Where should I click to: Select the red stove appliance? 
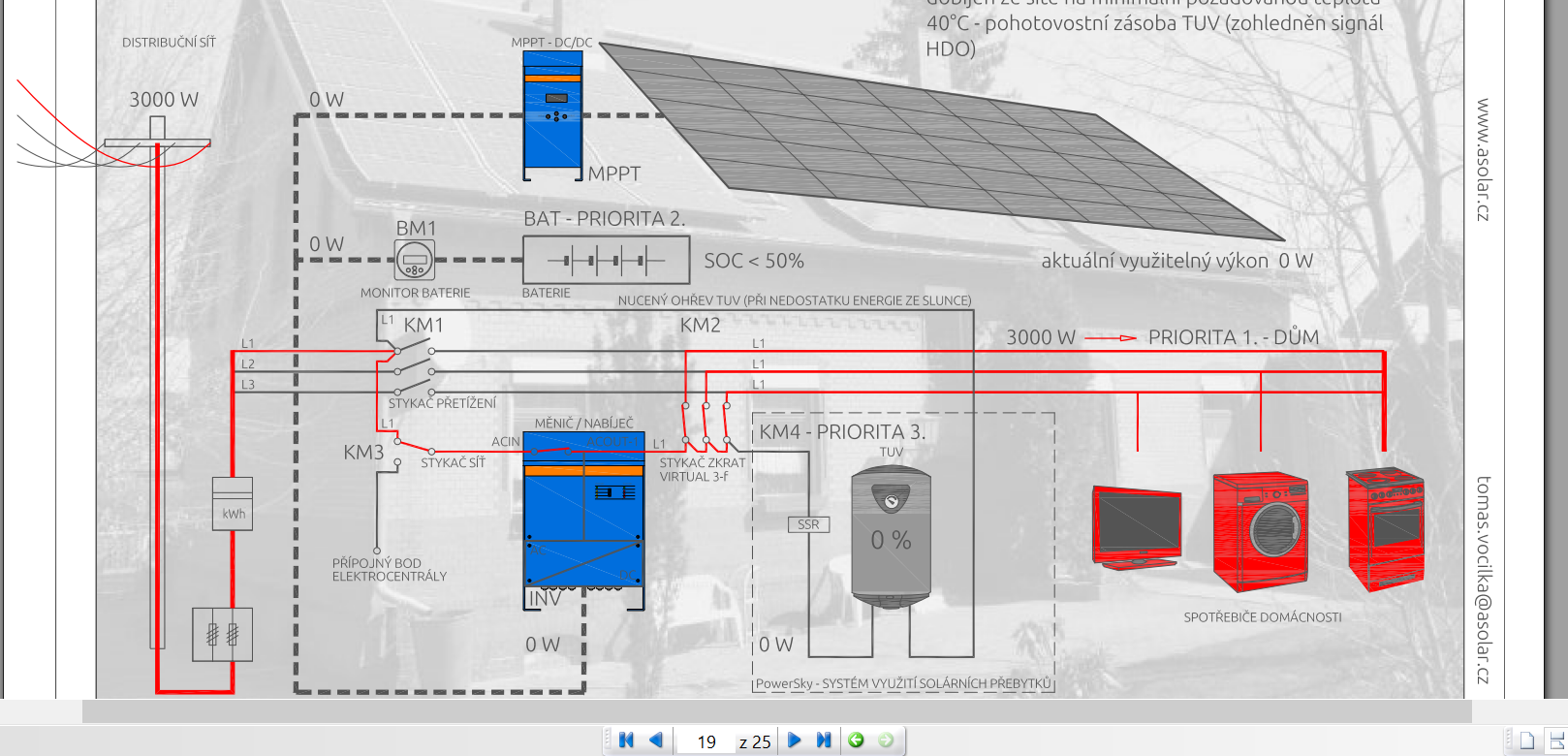pos(1385,528)
